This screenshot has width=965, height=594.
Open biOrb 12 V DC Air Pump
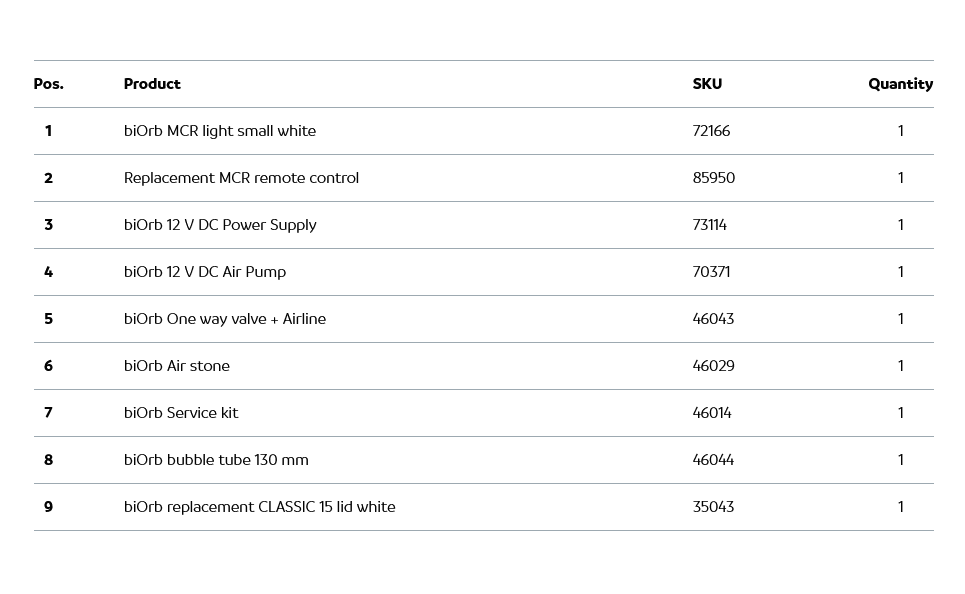205,272
